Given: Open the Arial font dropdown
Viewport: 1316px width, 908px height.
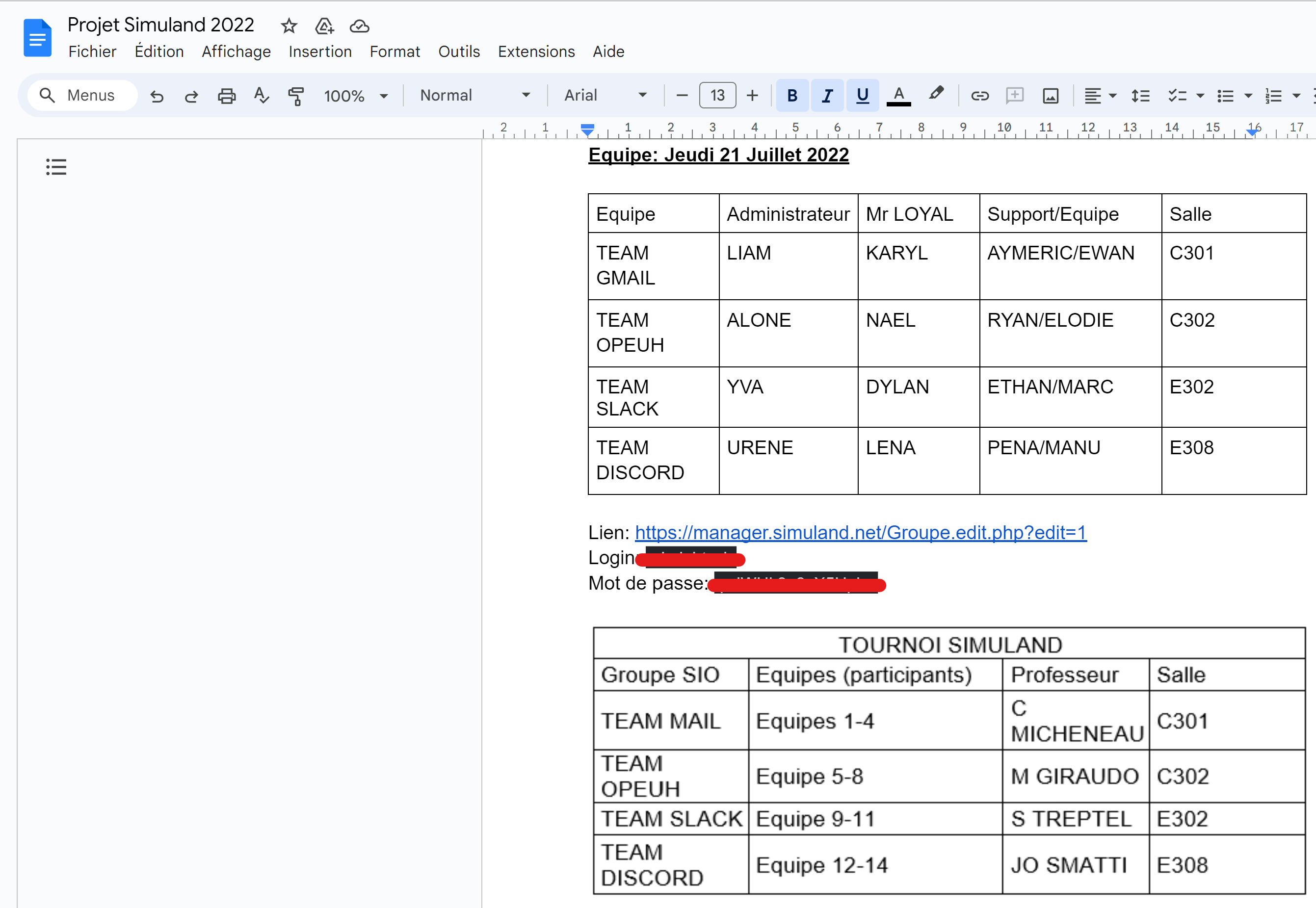Looking at the screenshot, I should coord(605,96).
